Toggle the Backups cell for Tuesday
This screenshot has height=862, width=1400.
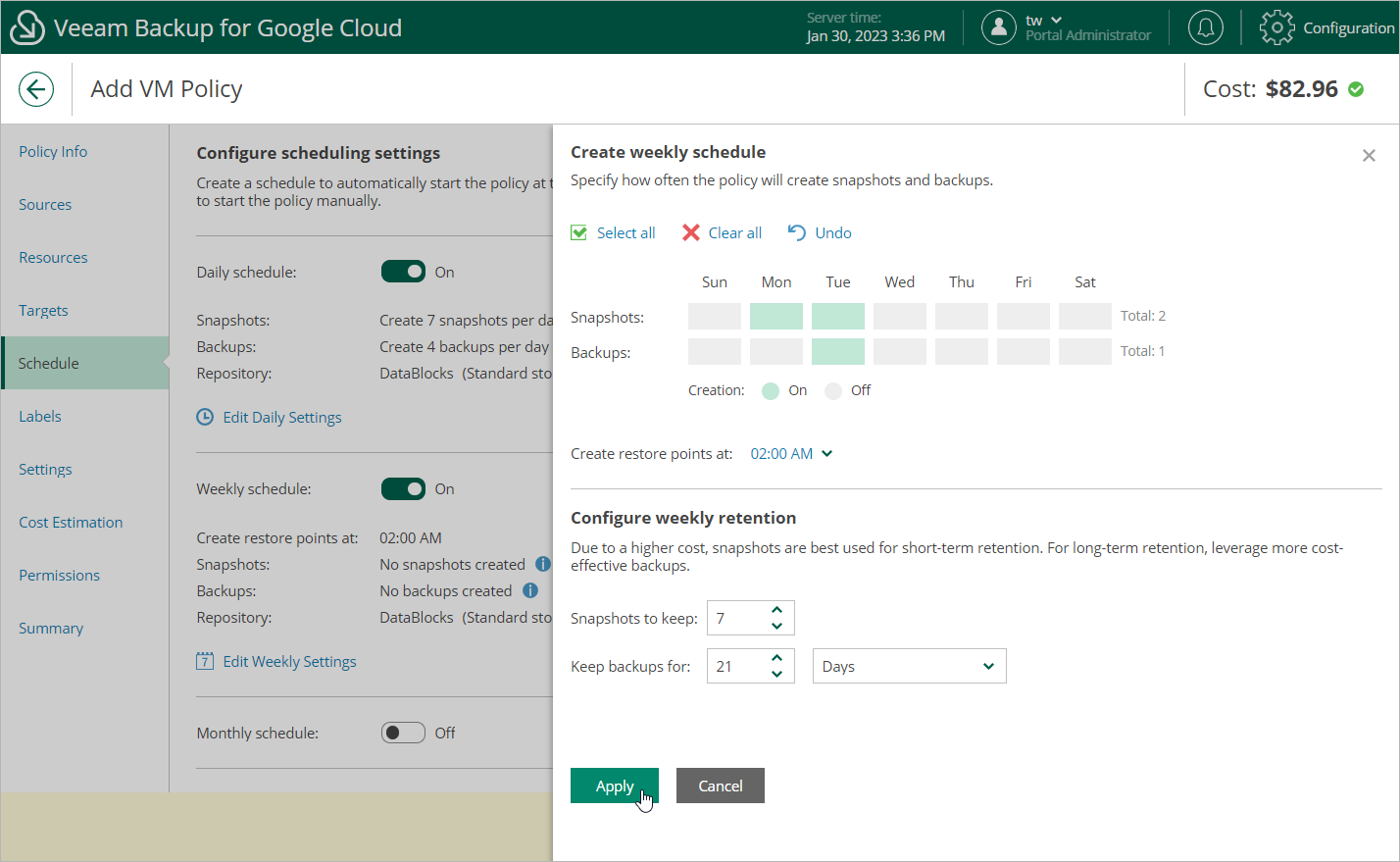(838, 351)
